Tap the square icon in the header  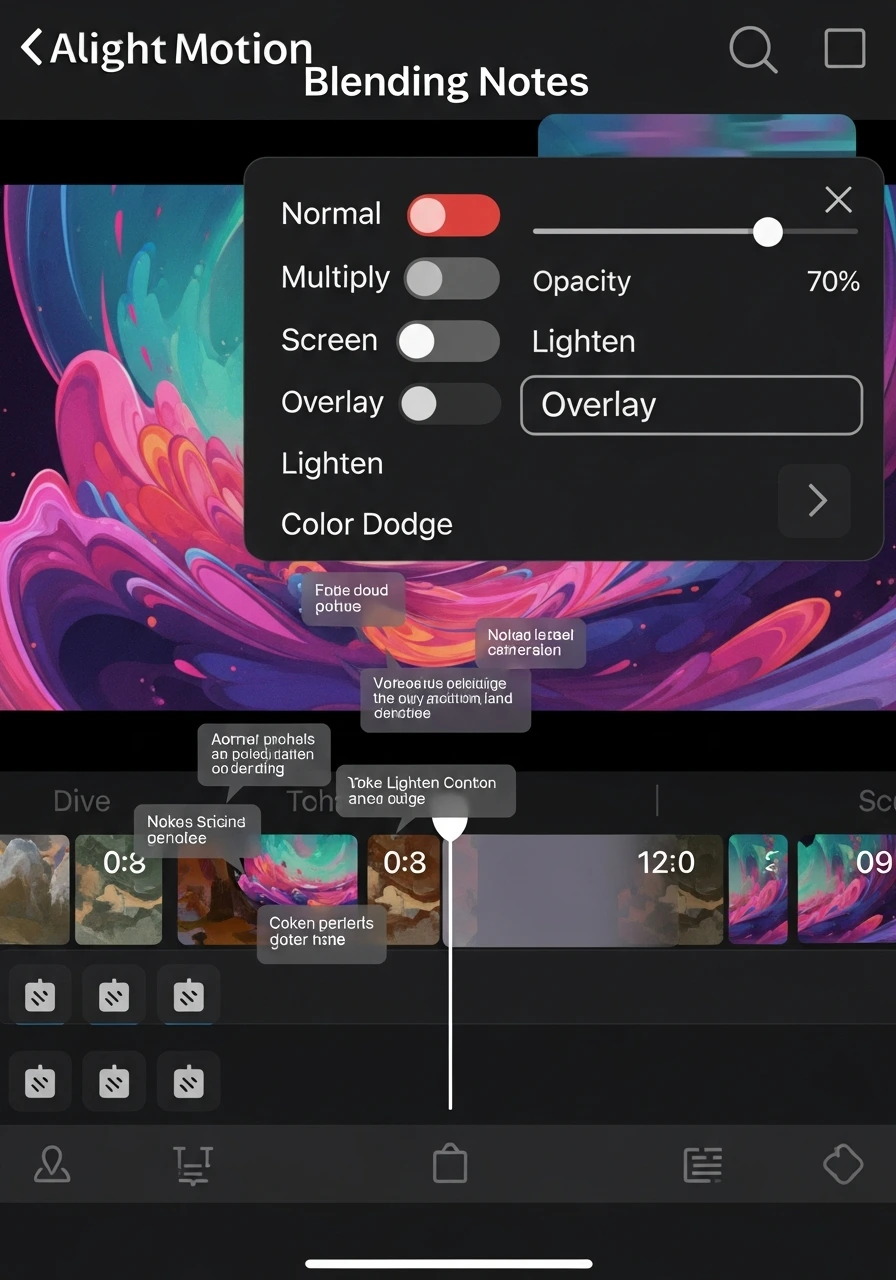coord(844,48)
